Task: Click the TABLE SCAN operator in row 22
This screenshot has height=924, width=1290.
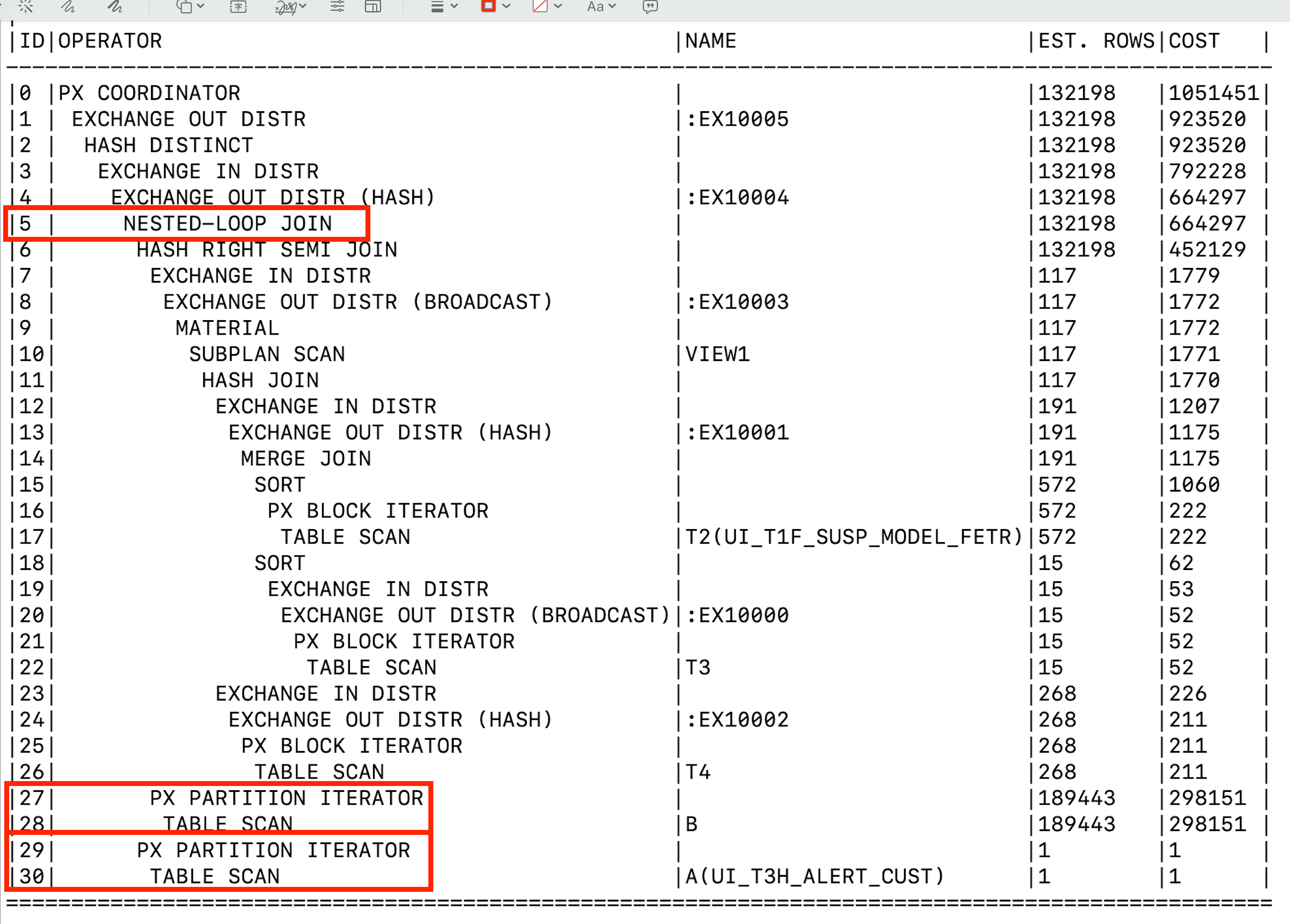Action: click(371, 668)
